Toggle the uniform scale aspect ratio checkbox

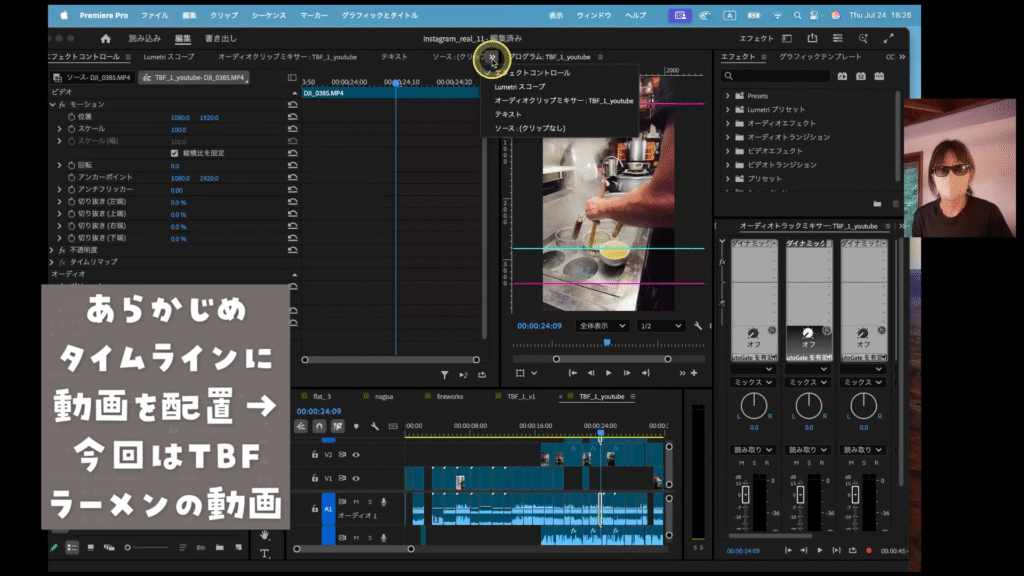(x=174, y=153)
